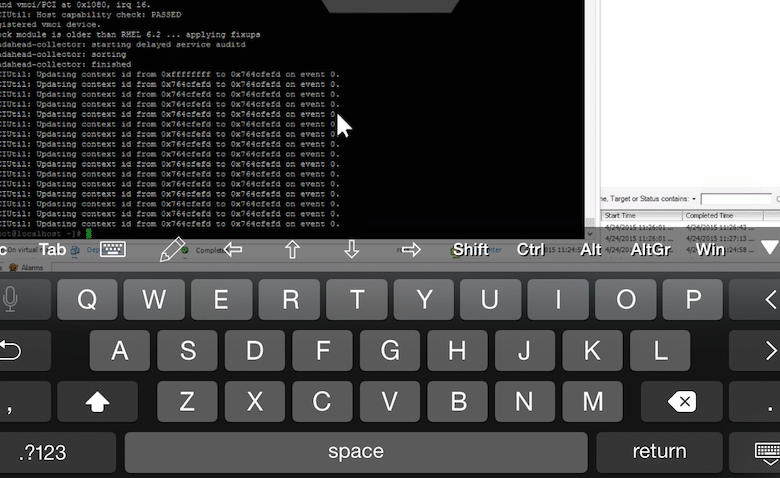Open the extra keys keyboard icon in toolbar
Screen dimensions: 780x478
[113, 249]
